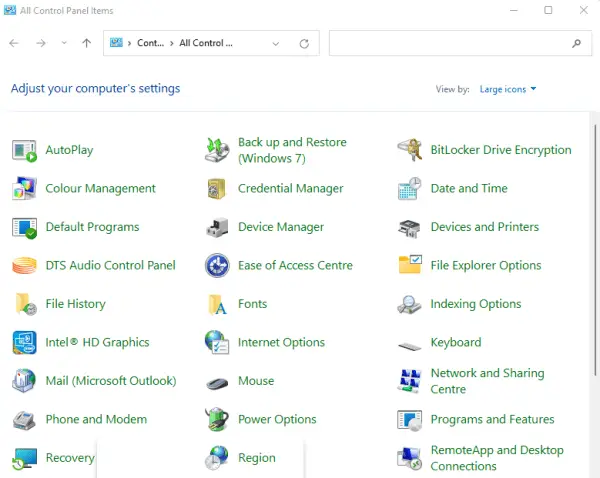Viewport: 600px width, 478px height.
Task: Click the Mouse icon
Action: pyautogui.click(x=217, y=383)
